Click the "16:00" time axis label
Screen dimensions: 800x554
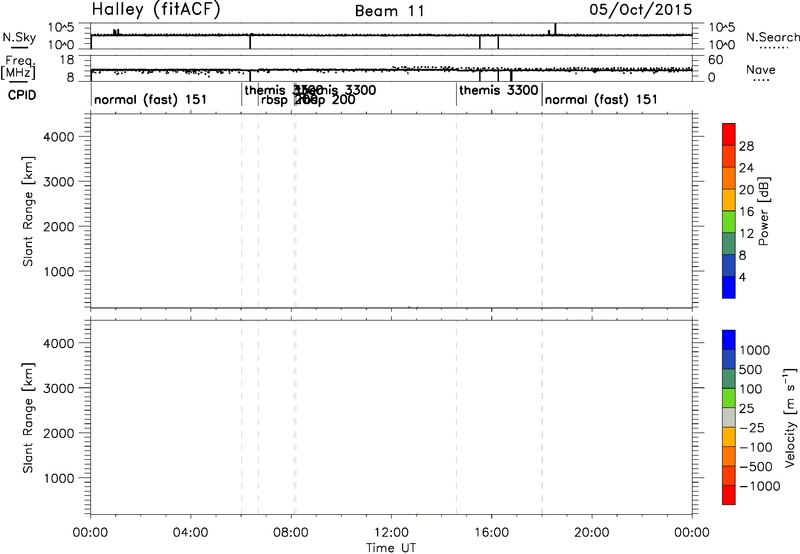491,533
